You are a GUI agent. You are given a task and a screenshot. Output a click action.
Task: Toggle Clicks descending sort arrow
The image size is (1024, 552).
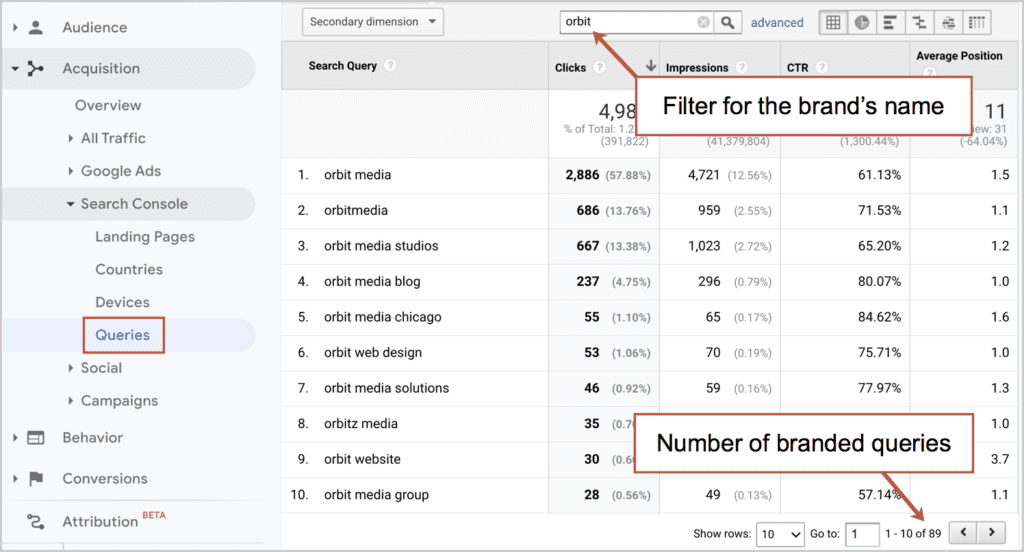[x=650, y=65]
